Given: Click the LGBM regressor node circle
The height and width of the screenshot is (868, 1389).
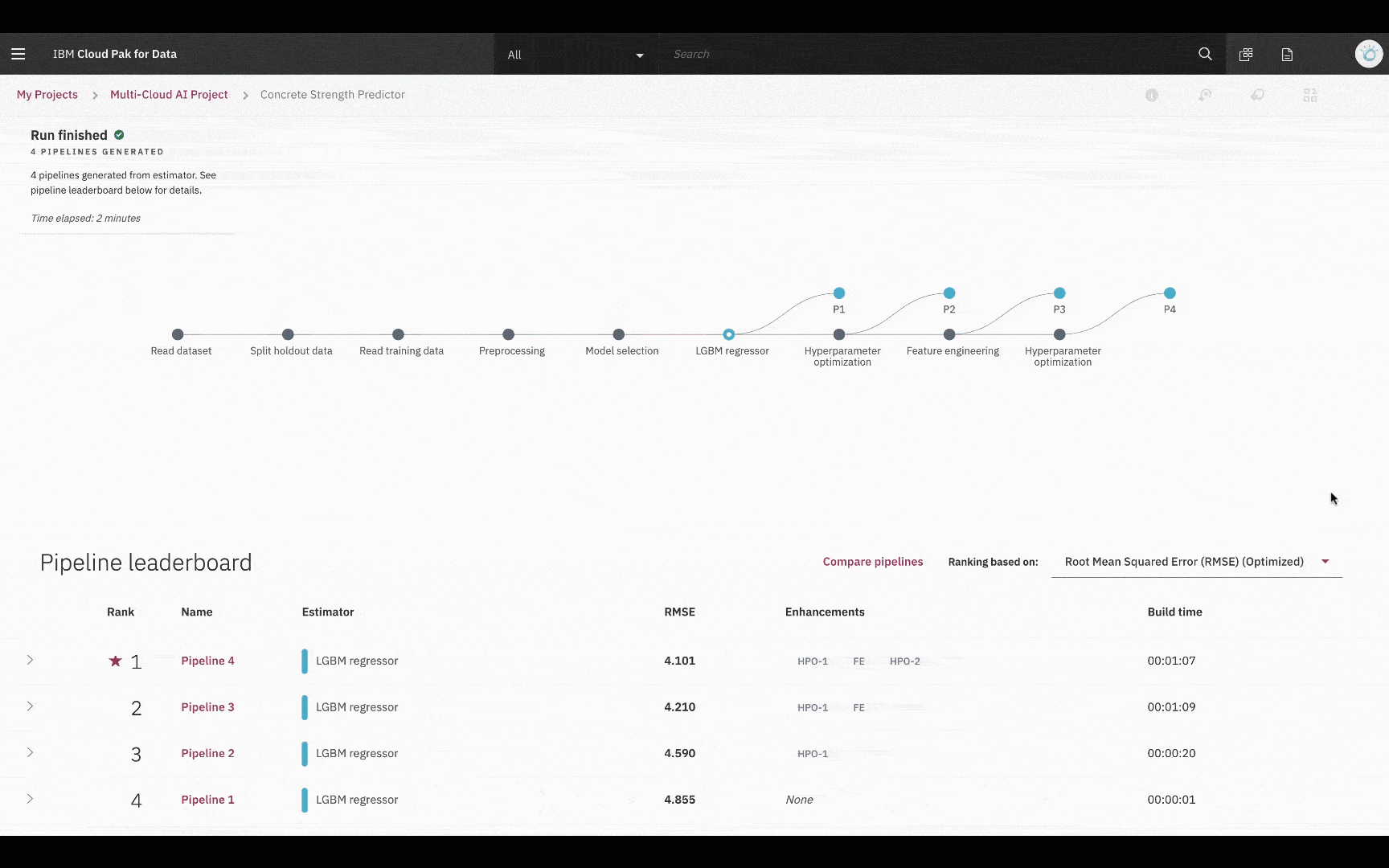Looking at the screenshot, I should point(728,334).
